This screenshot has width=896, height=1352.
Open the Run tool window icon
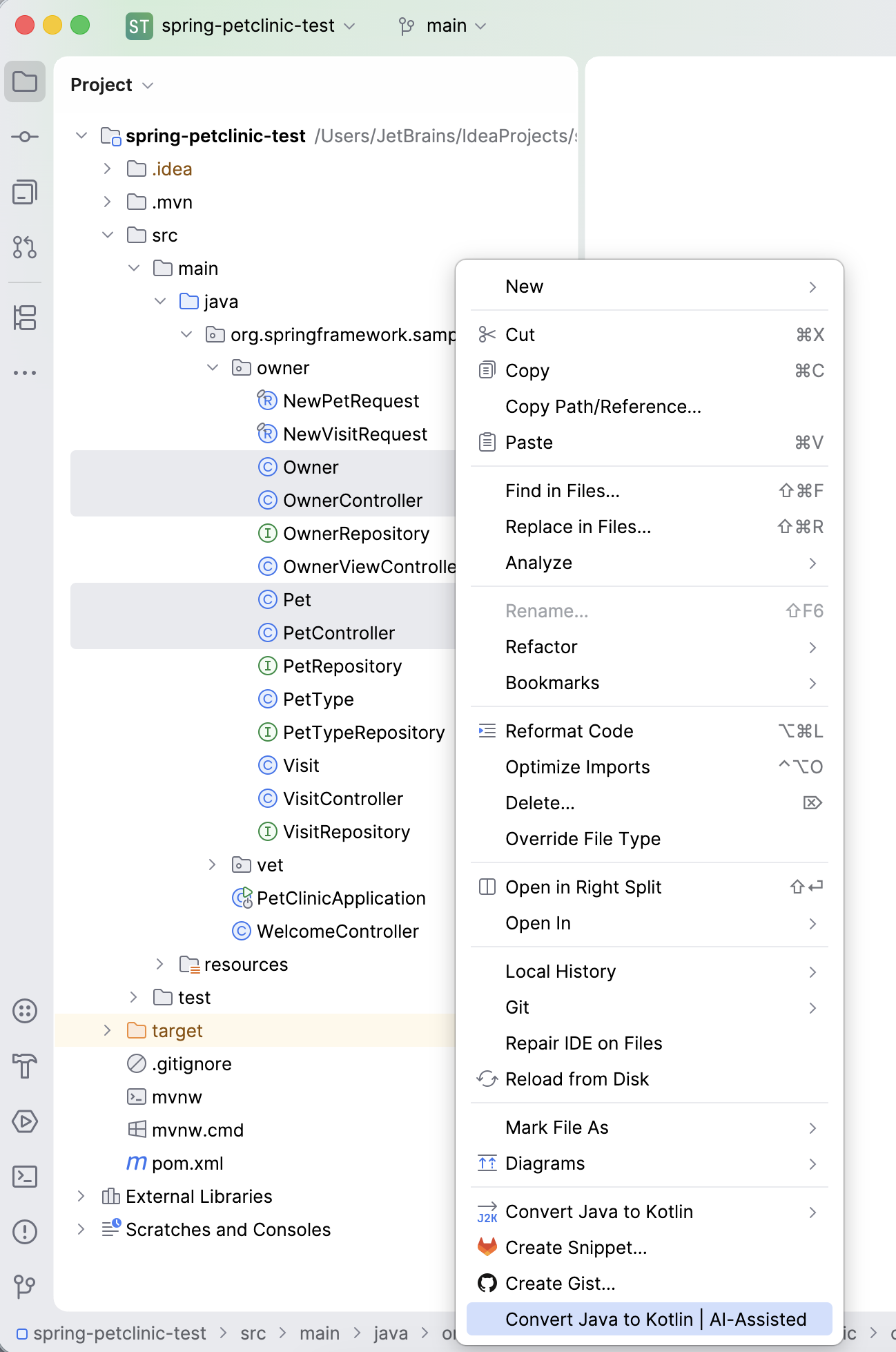coord(25,1121)
